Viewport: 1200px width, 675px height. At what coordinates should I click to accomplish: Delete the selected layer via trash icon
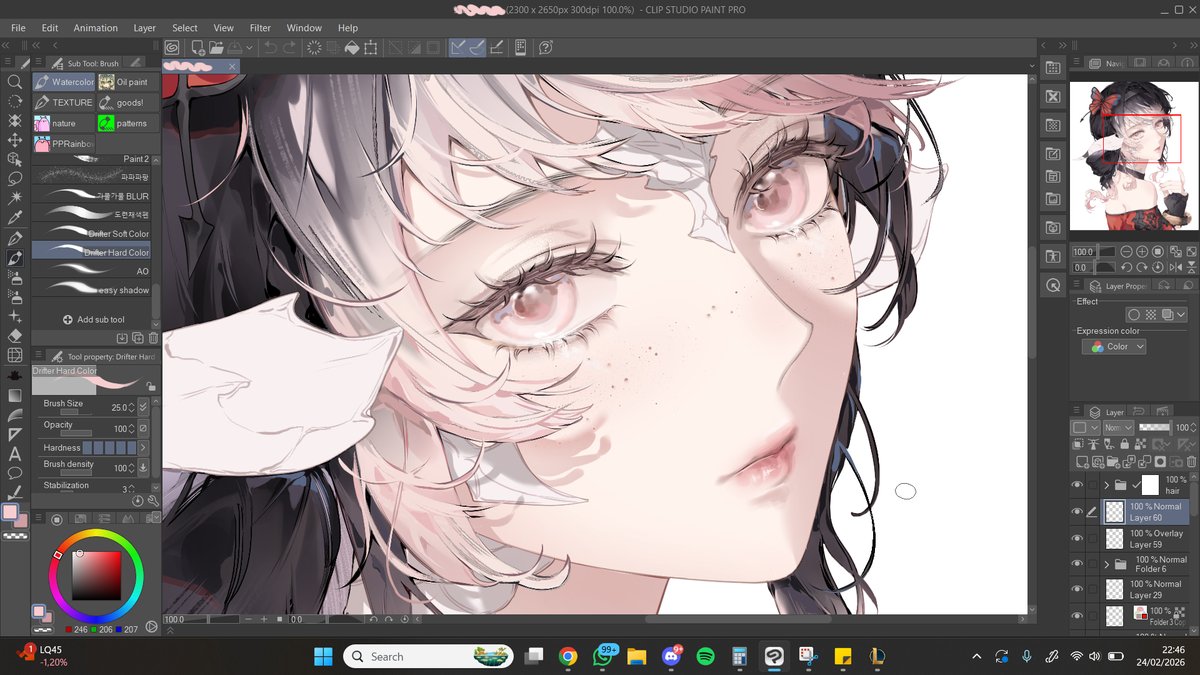tap(1191, 461)
